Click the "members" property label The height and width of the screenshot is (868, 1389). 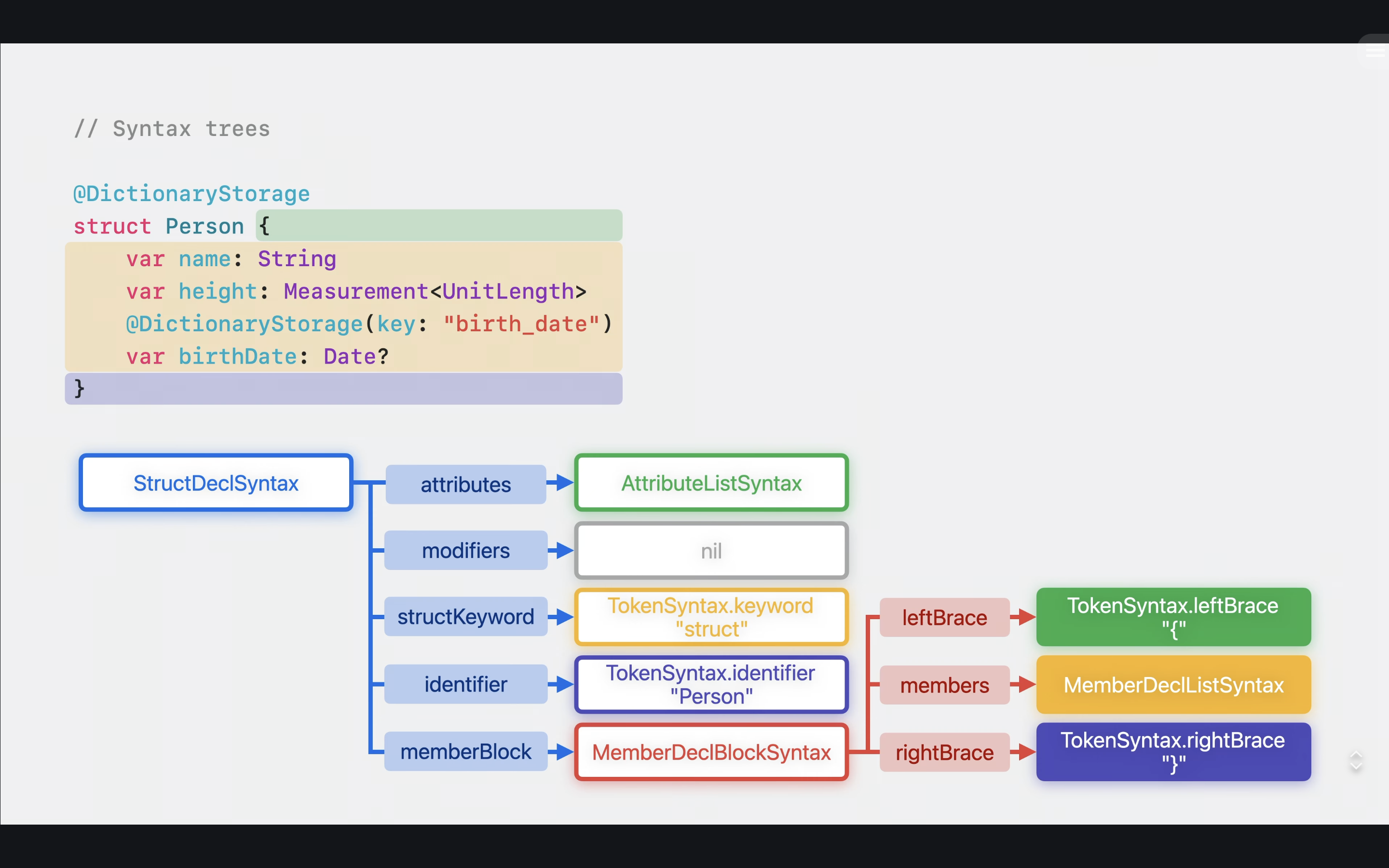(944, 685)
